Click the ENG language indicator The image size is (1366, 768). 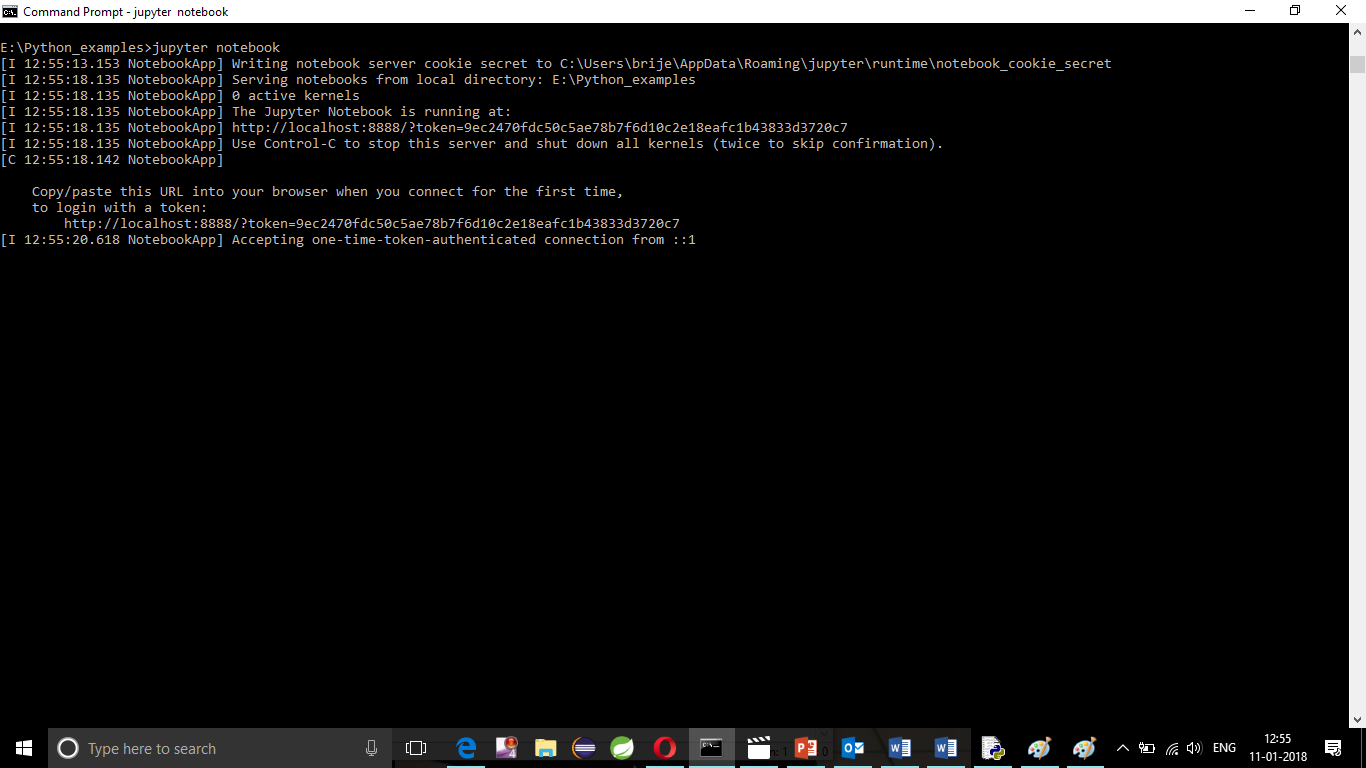click(1224, 748)
